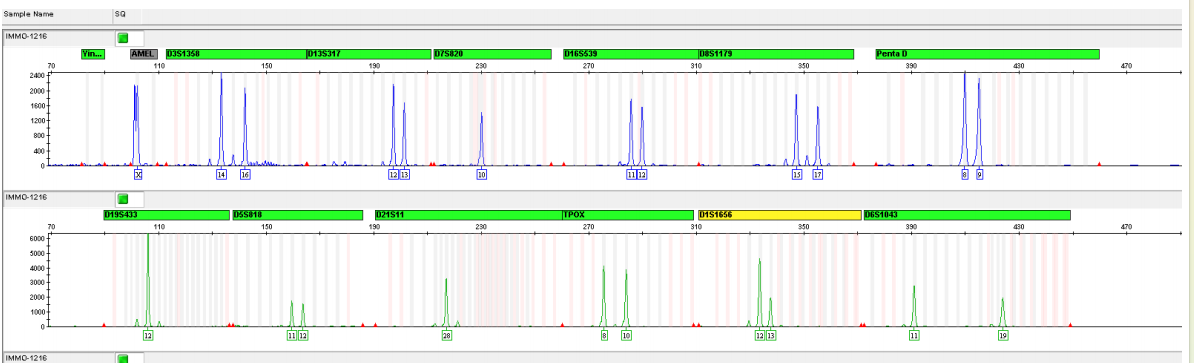Click allele label 11 under D5S818
The height and width of the screenshot is (363, 1194).
pos(292,336)
